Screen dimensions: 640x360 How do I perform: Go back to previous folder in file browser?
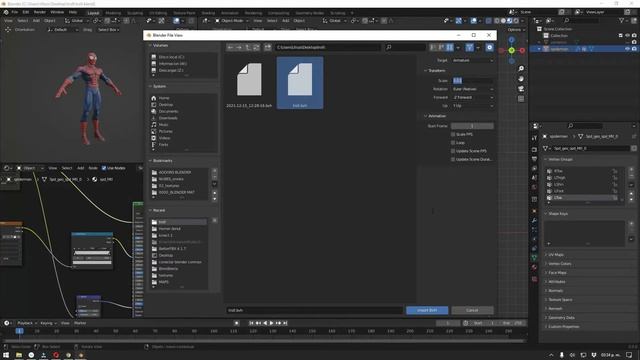pyautogui.click(x=231, y=47)
